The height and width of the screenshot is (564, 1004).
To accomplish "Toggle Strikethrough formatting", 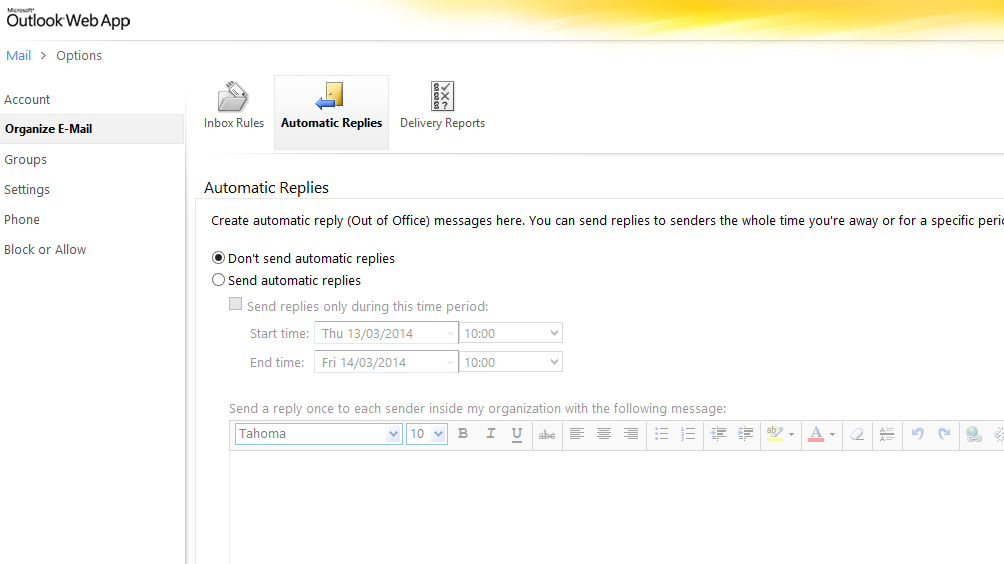I will [547, 435].
